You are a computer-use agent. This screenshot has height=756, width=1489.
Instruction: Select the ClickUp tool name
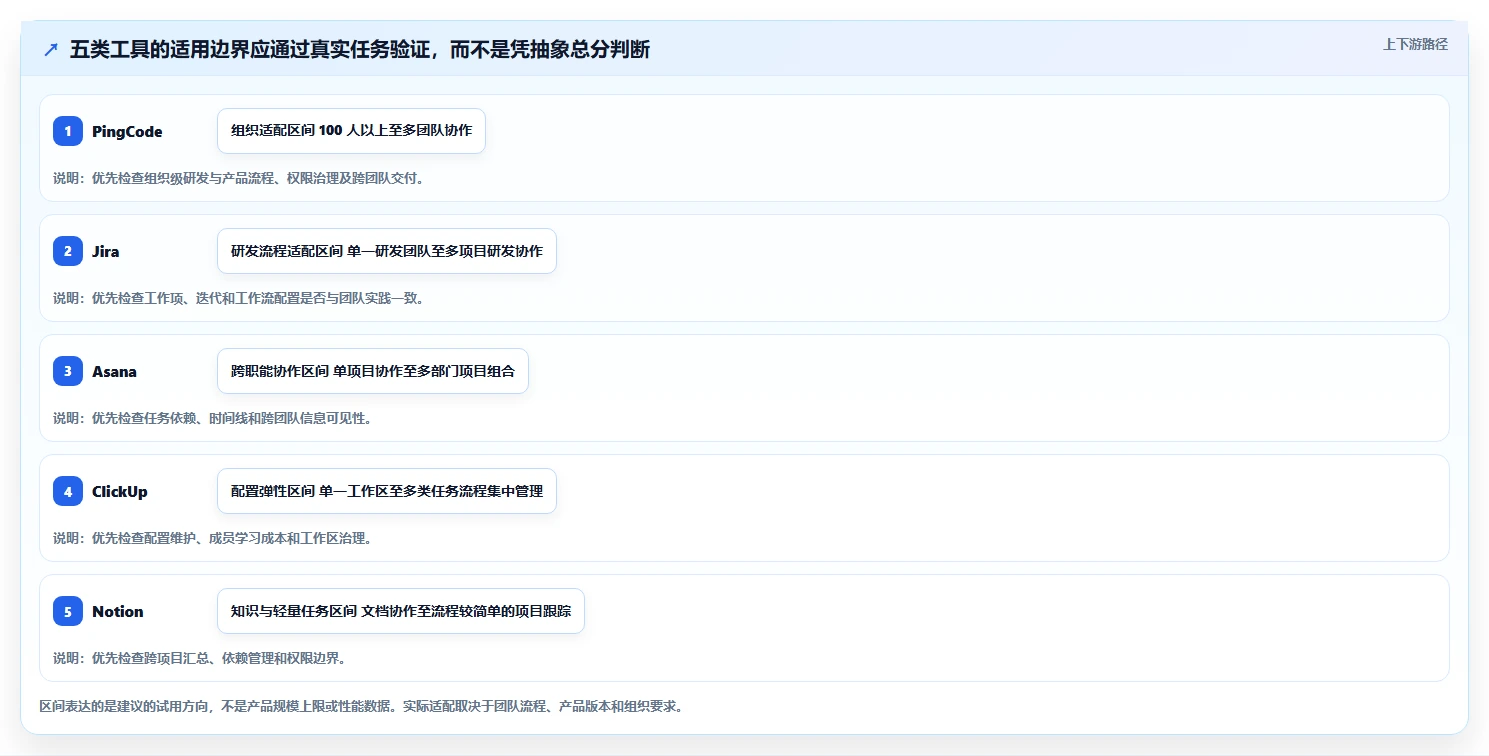click(120, 491)
